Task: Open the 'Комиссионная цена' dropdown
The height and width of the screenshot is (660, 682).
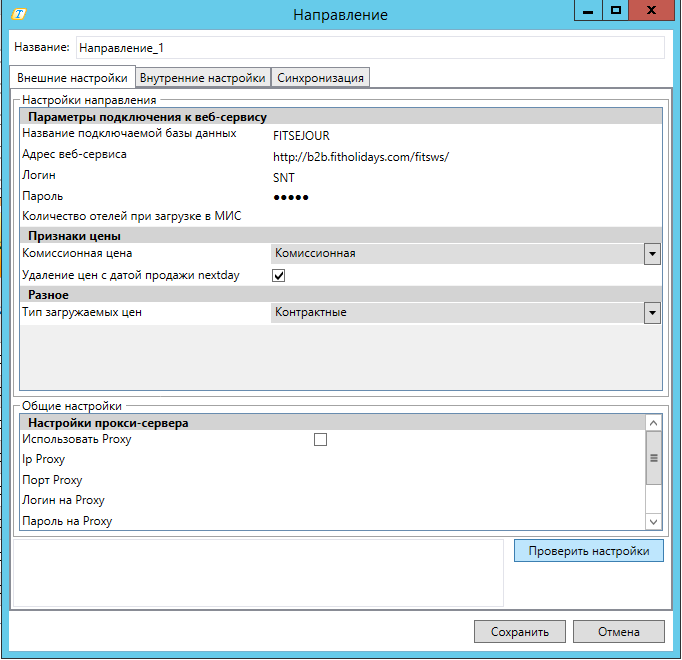Action: [652, 254]
